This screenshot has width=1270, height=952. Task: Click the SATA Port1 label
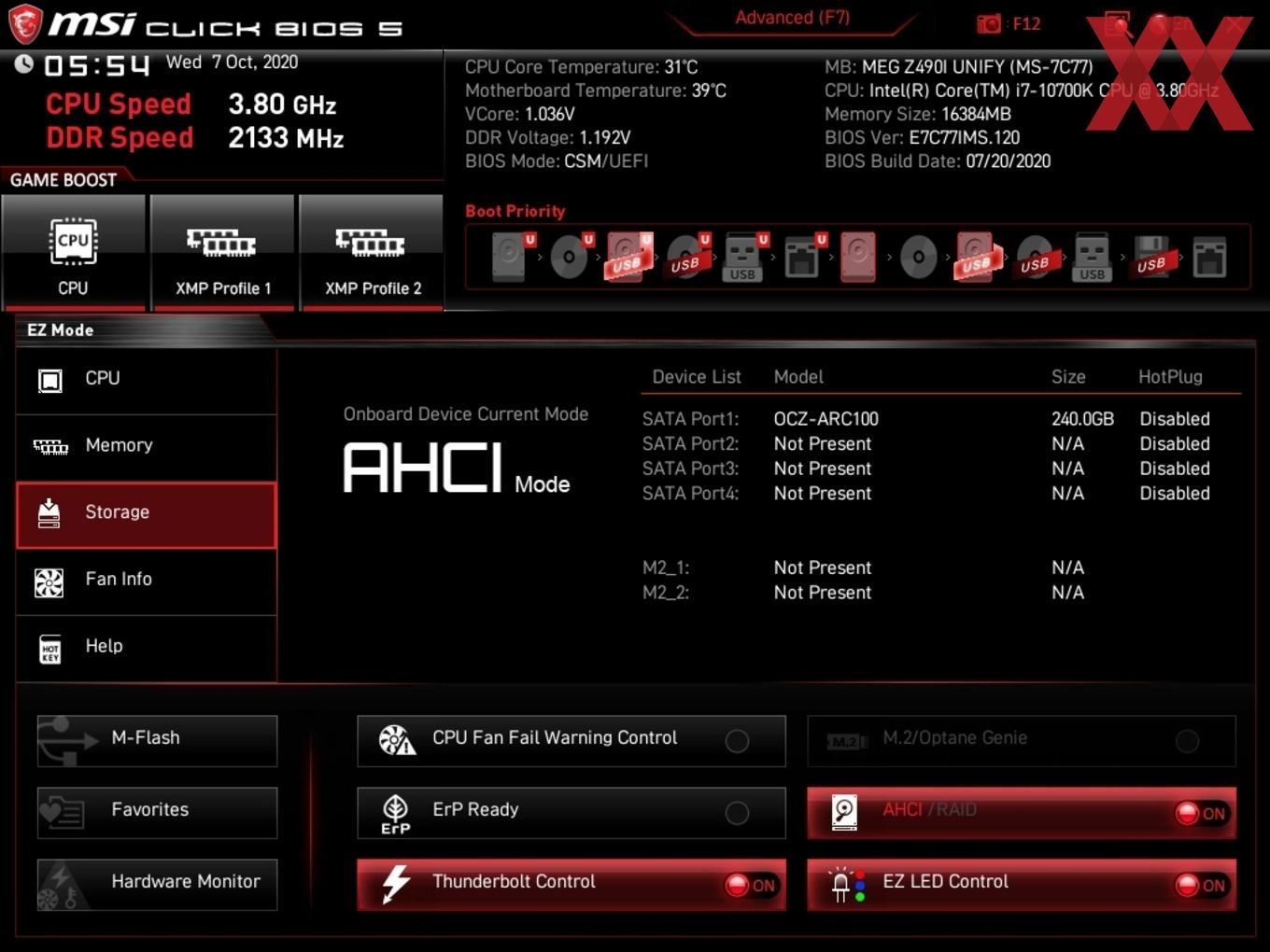point(690,419)
